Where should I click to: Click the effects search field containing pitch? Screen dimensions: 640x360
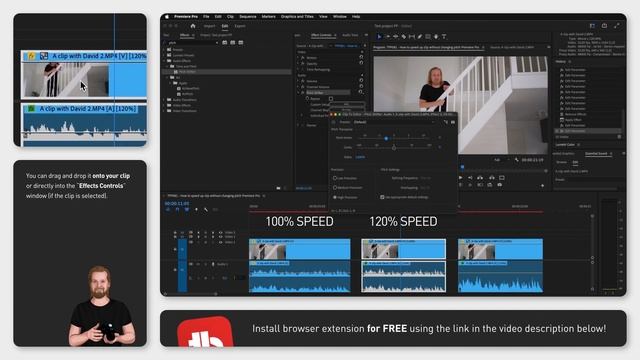pos(192,42)
